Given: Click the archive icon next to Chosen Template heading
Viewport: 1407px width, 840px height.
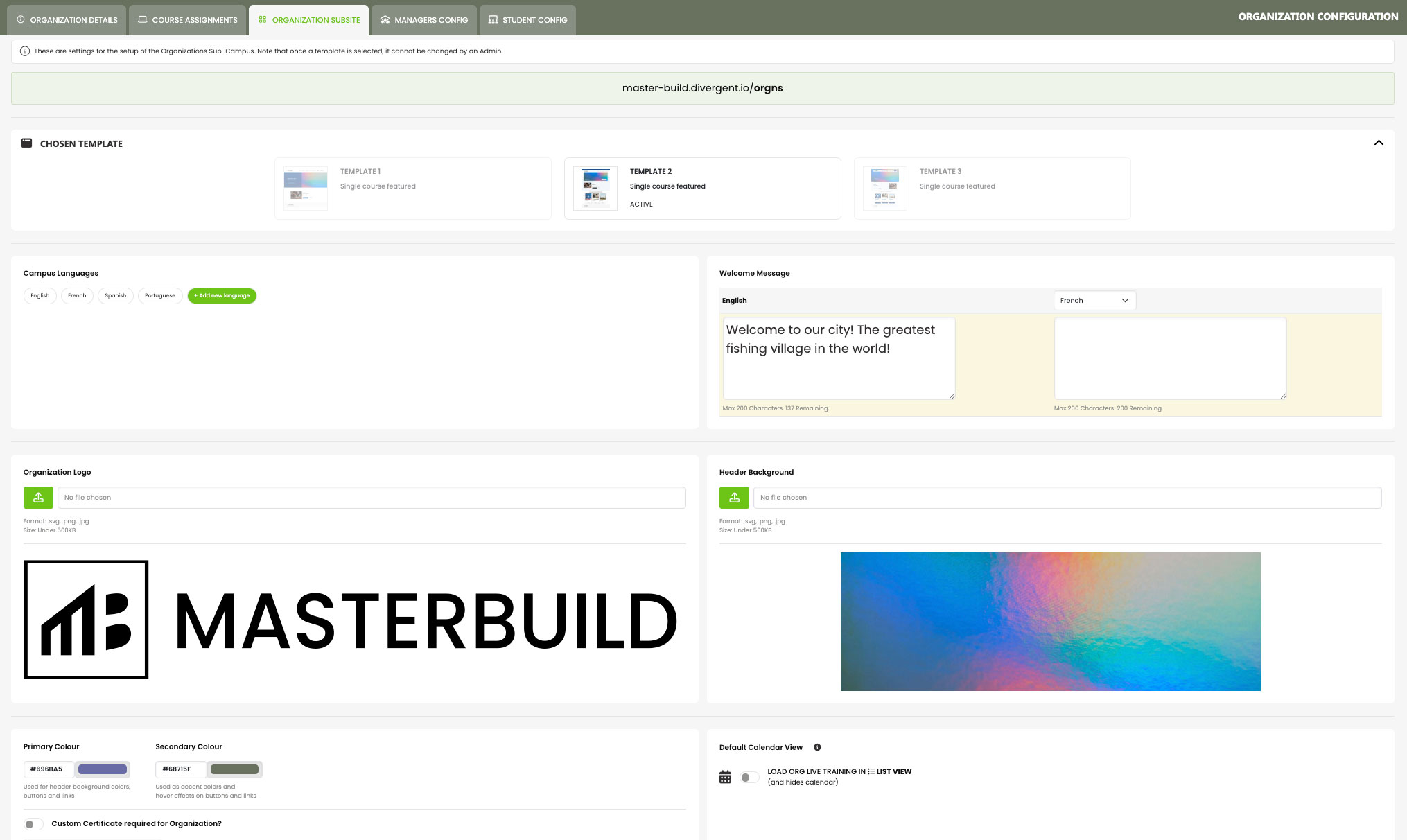Looking at the screenshot, I should click(26, 143).
